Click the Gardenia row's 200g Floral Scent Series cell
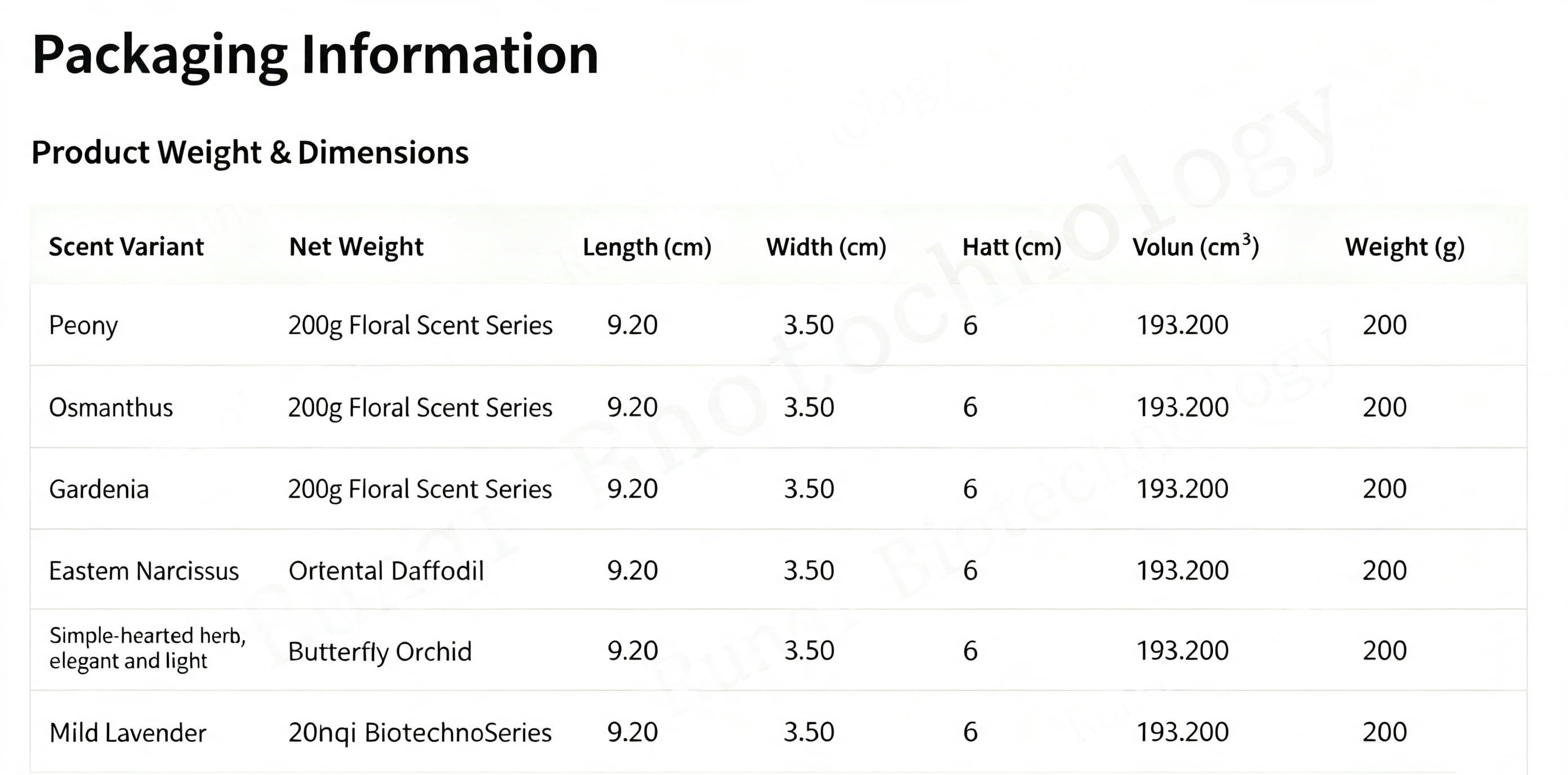The width and height of the screenshot is (1568, 775). pos(420,489)
